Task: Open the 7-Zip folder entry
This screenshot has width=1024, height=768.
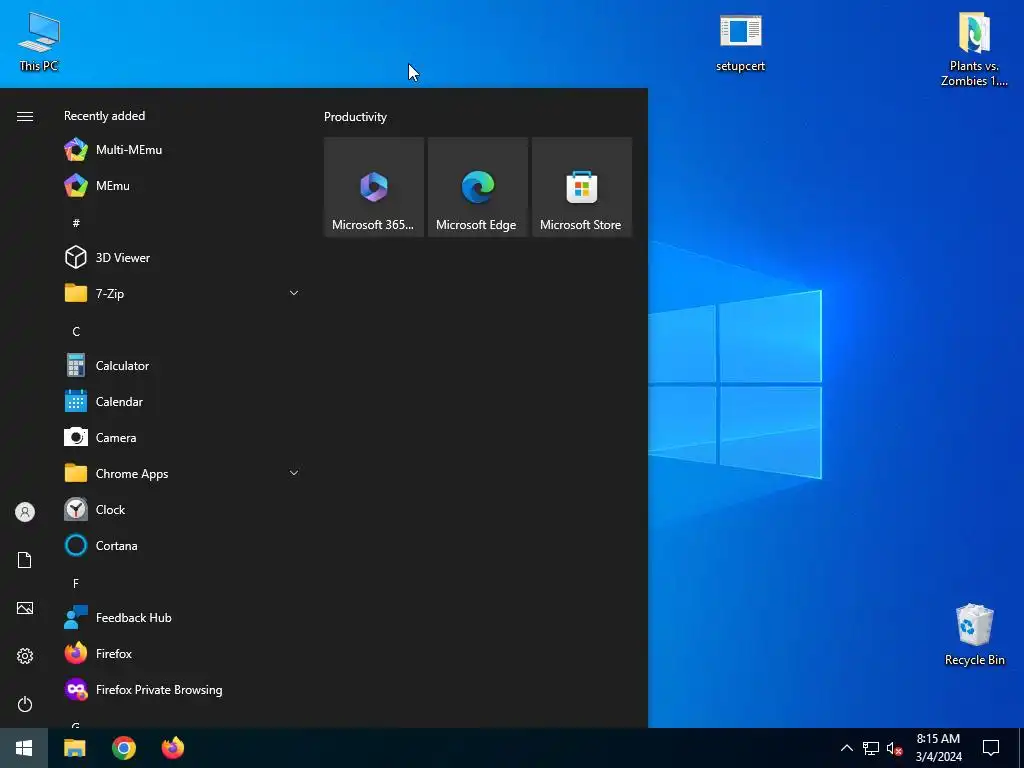Action: pos(182,293)
